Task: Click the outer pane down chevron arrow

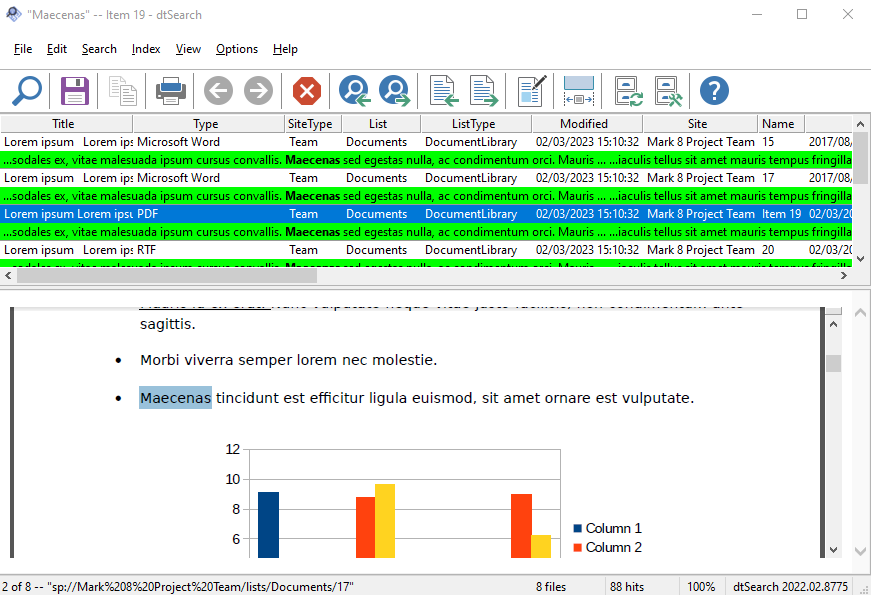Action: pos(860,552)
